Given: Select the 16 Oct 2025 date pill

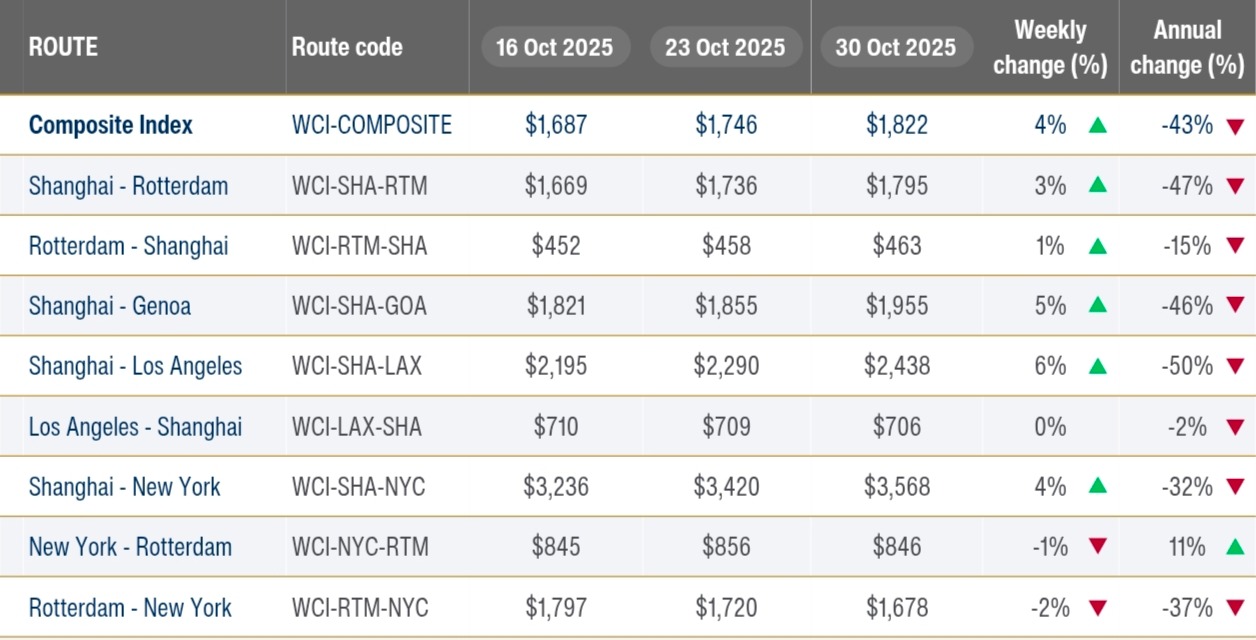Looking at the screenshot, I should tap(555, 47).
